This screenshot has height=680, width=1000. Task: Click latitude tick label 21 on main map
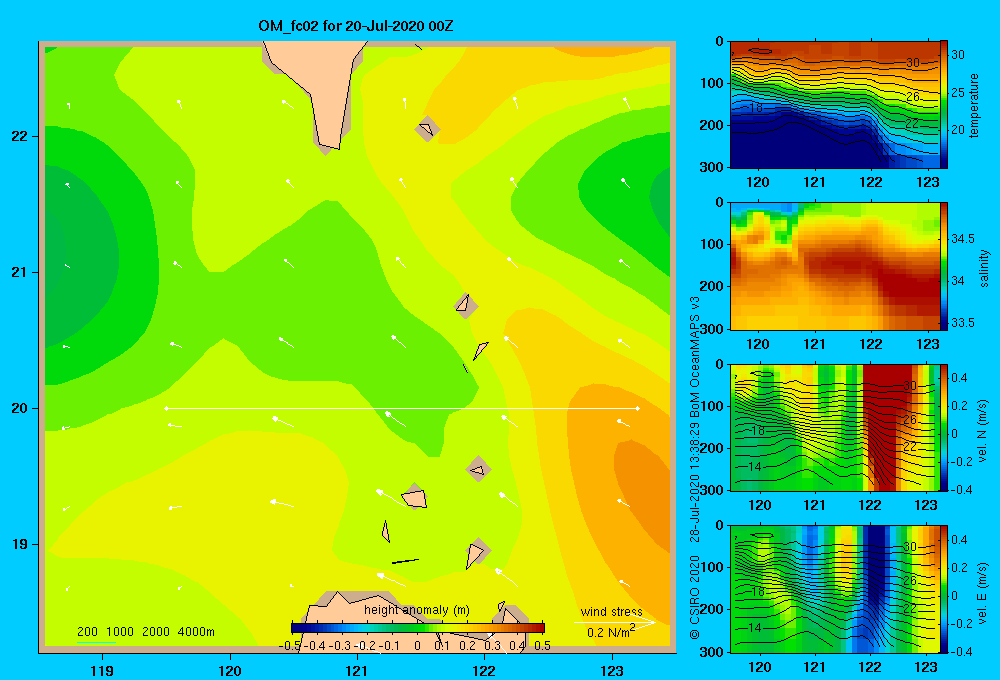tap(20, 272)
